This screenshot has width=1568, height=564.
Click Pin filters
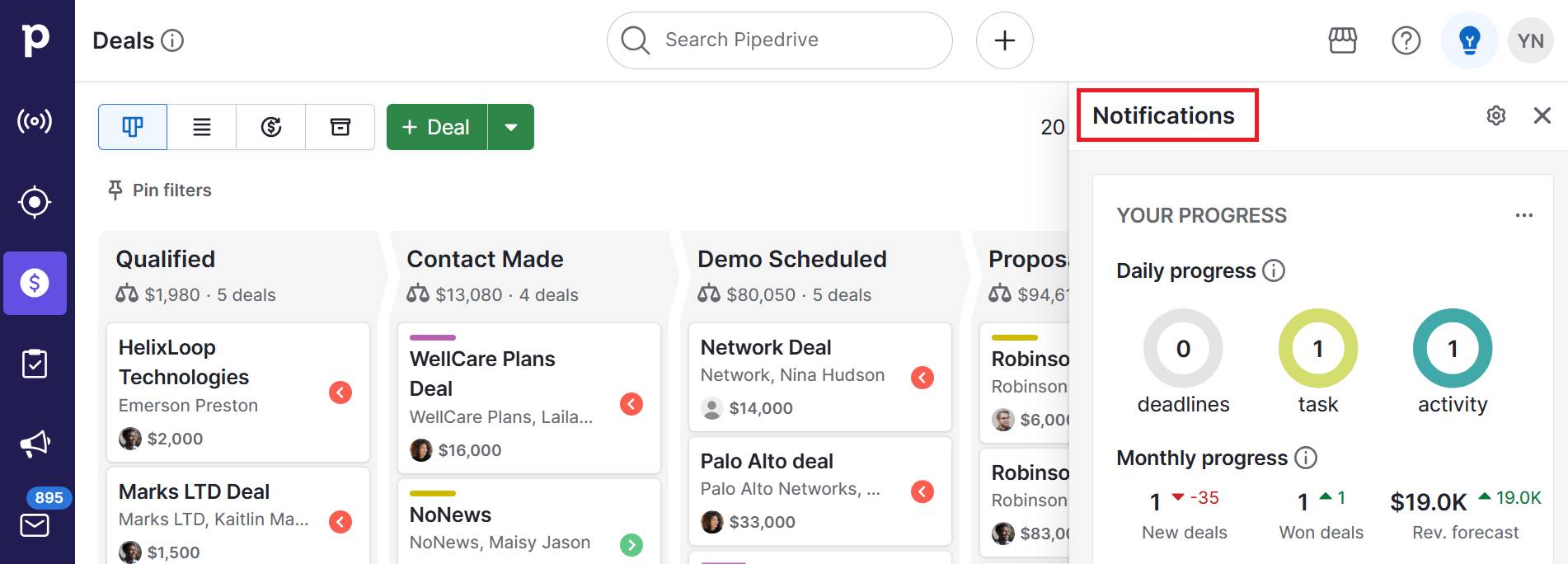(x=160, y=190)
